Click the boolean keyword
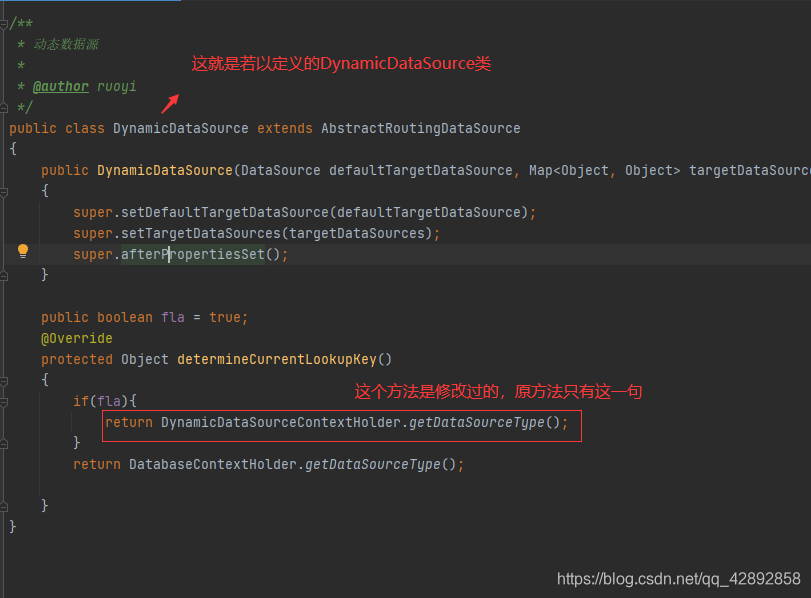 click(x=125, y=317)
